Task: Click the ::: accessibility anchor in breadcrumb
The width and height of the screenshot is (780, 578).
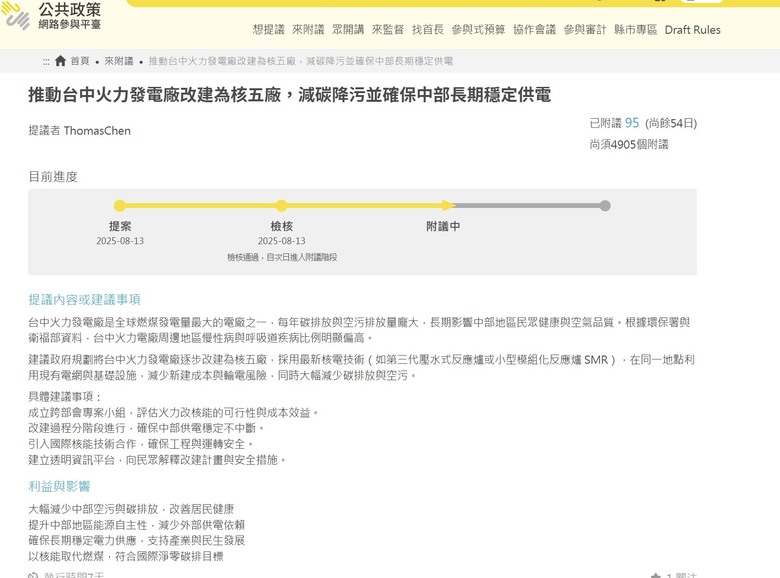Action: pyautogui.click(x=46, y=61)
